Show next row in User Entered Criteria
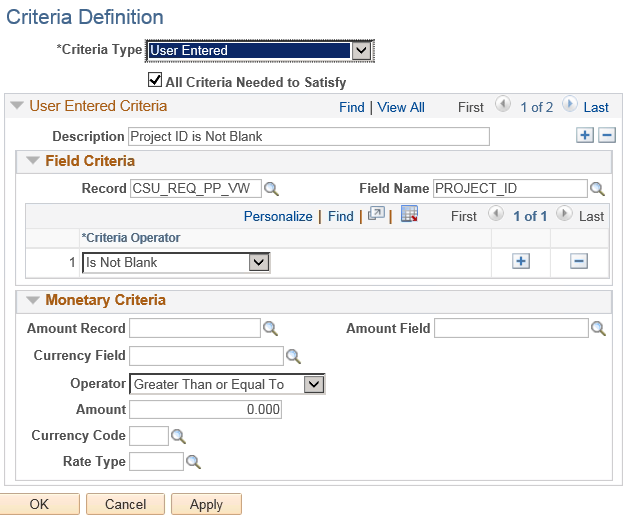638x521 pixels. 570,105
